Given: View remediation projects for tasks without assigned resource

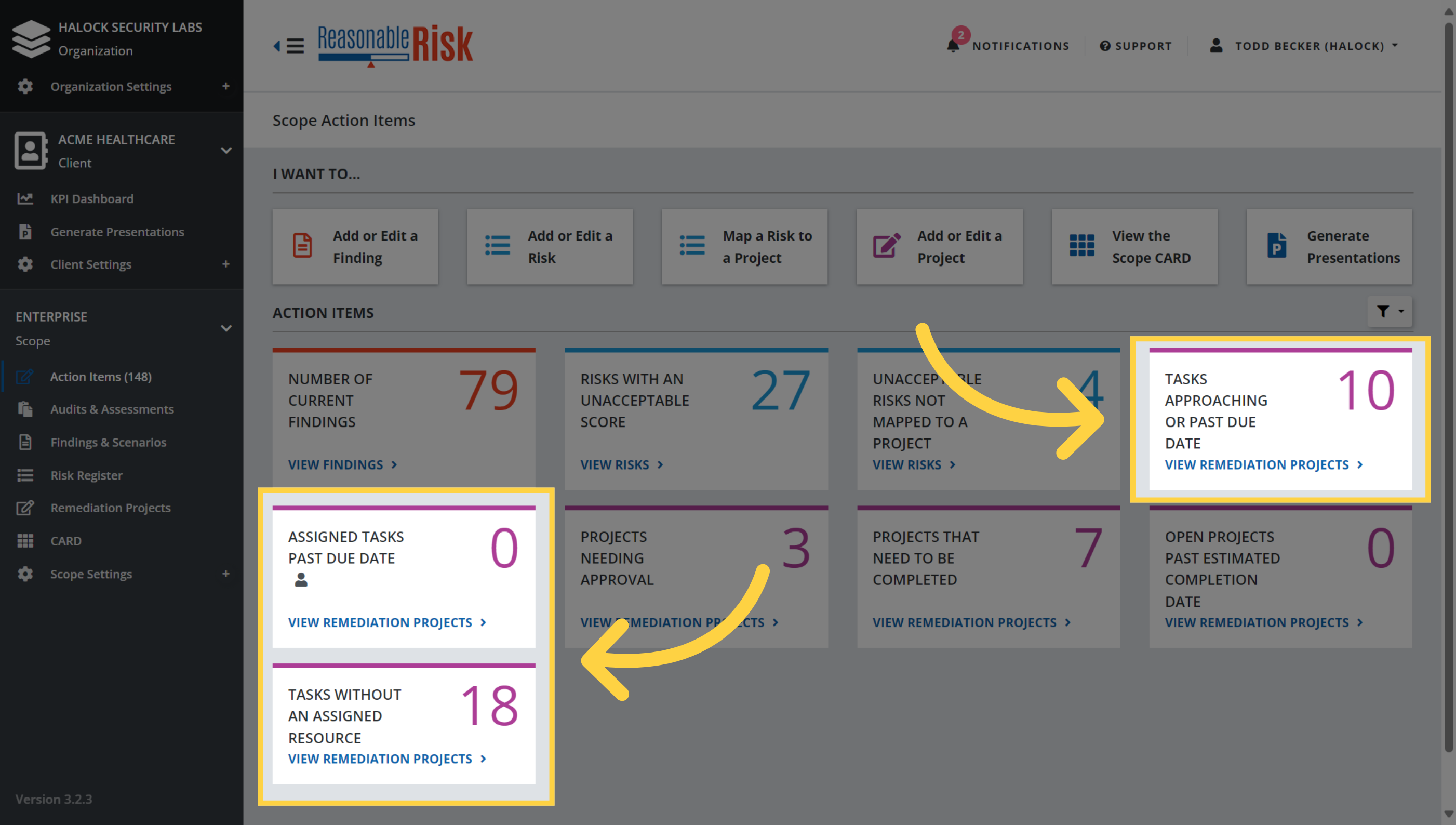Looking at the screenshot, I should coord(388,759).
